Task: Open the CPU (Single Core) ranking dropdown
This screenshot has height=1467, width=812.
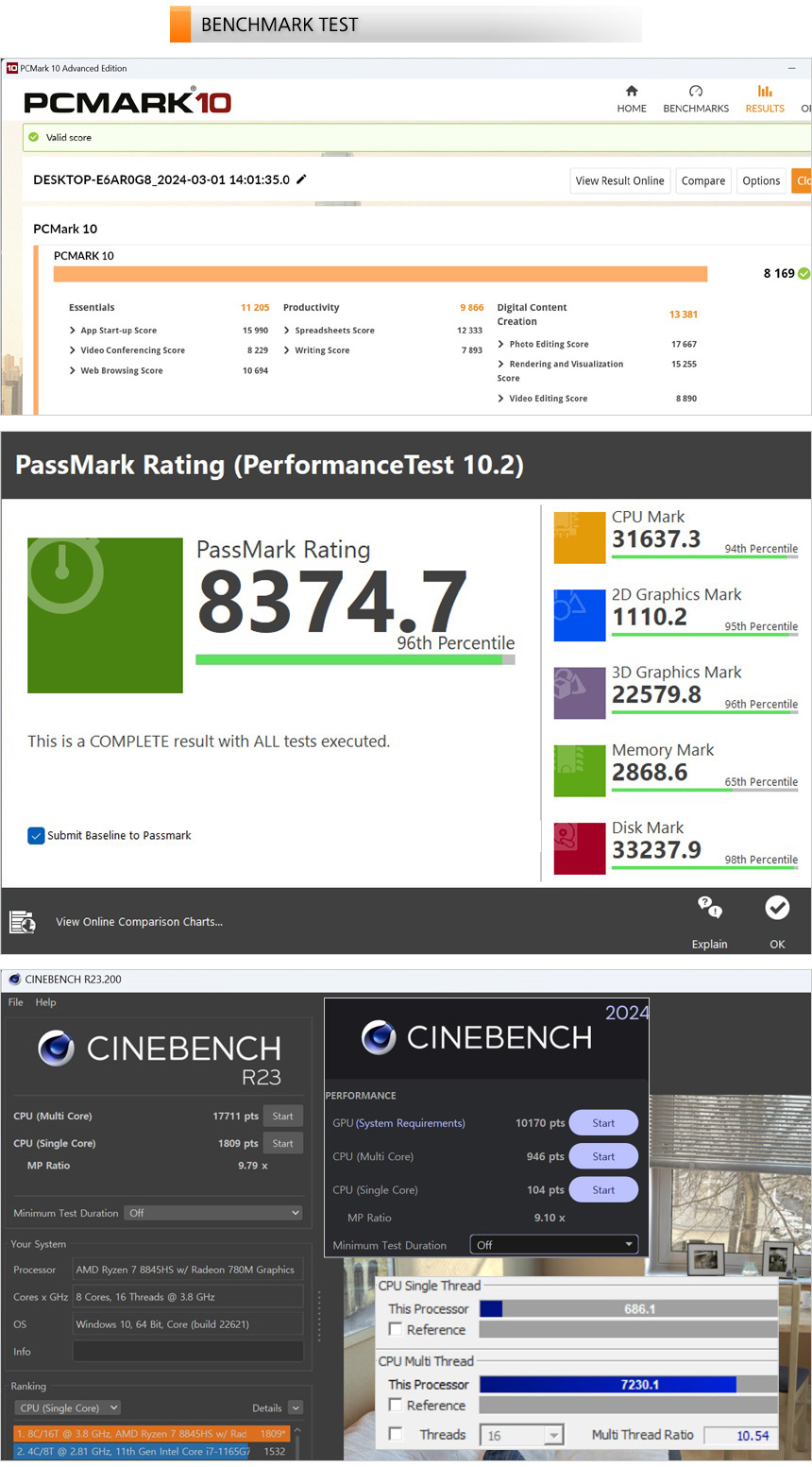Action: pos(67,1407)
